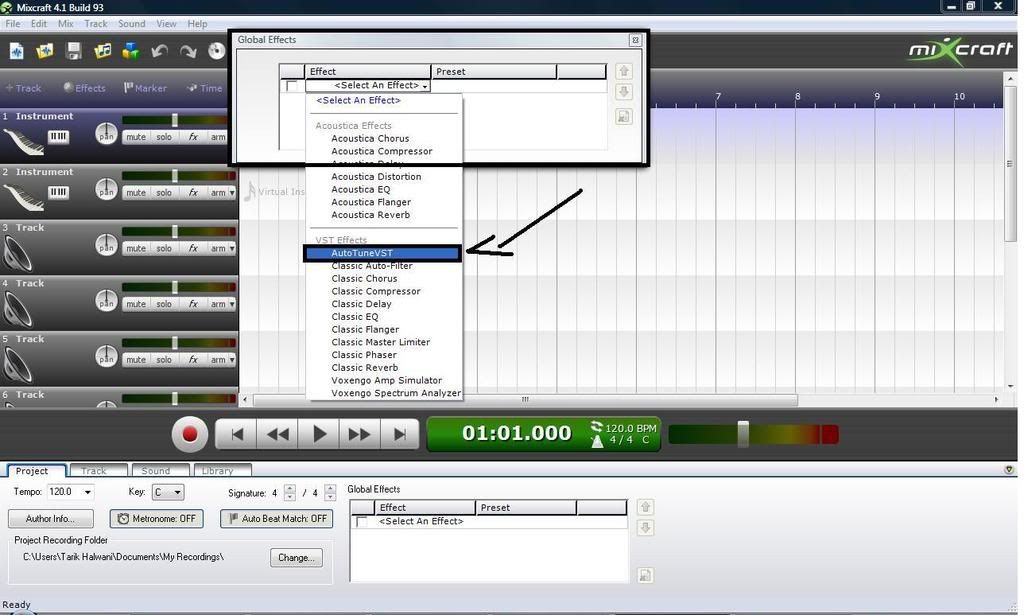The image size is (1024, 615).
Task: Solo Instrument track 1
Action: tap(164, 137)
